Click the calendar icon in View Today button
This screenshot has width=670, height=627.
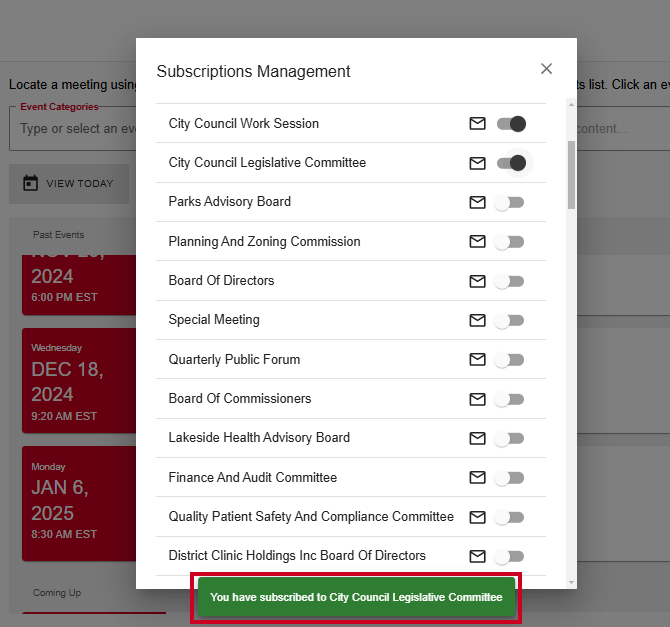tap(30, 183)
